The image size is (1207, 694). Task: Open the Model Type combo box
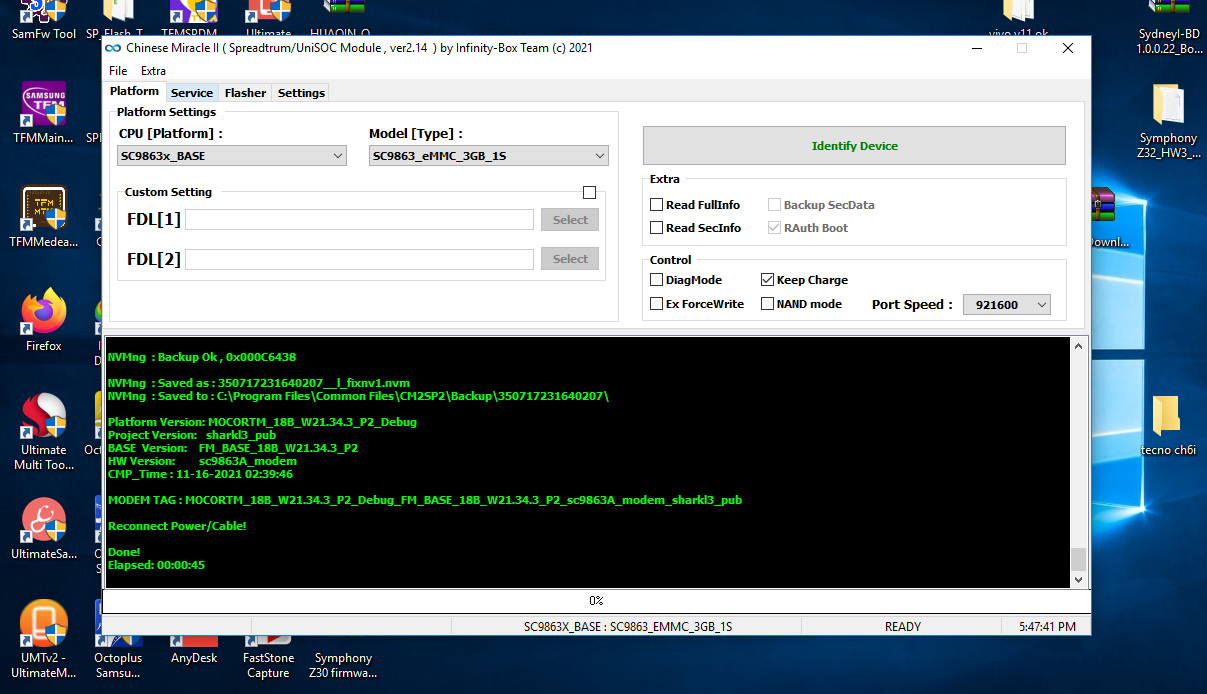coord(488,156)
